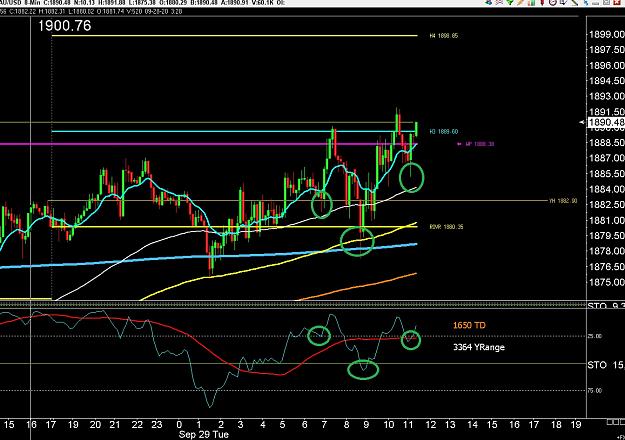
Task: Click the 1893.00 price axis label
Action: coord(607,96)
